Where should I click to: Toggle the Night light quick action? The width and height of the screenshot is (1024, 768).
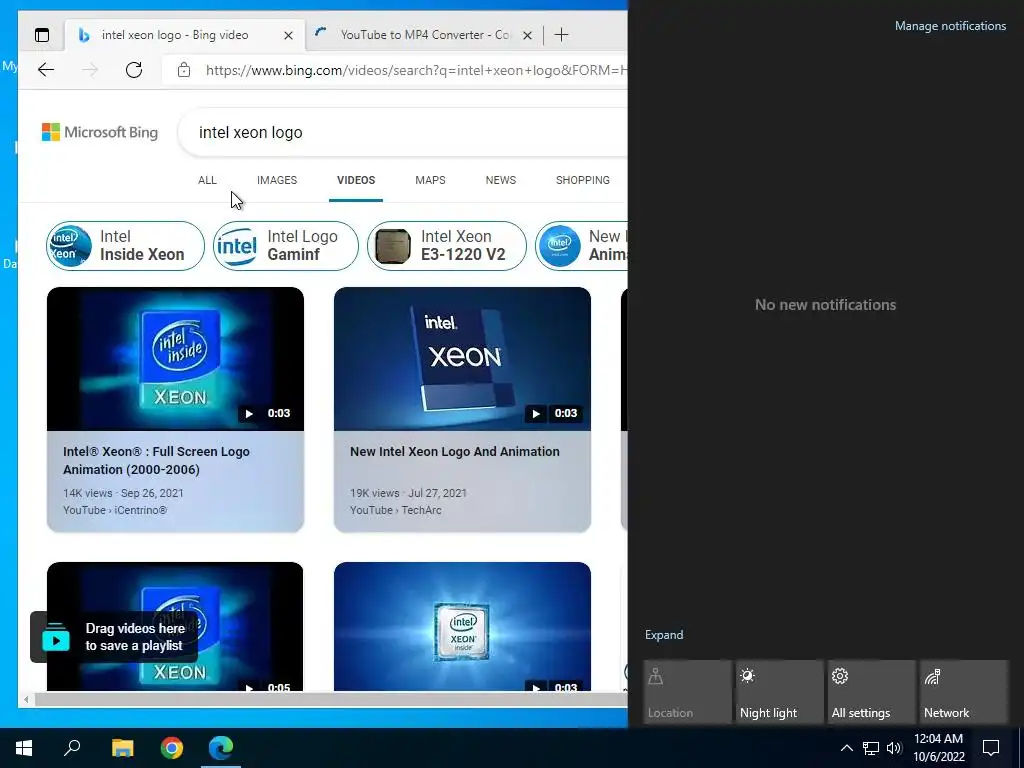click(x=780, y=692)
